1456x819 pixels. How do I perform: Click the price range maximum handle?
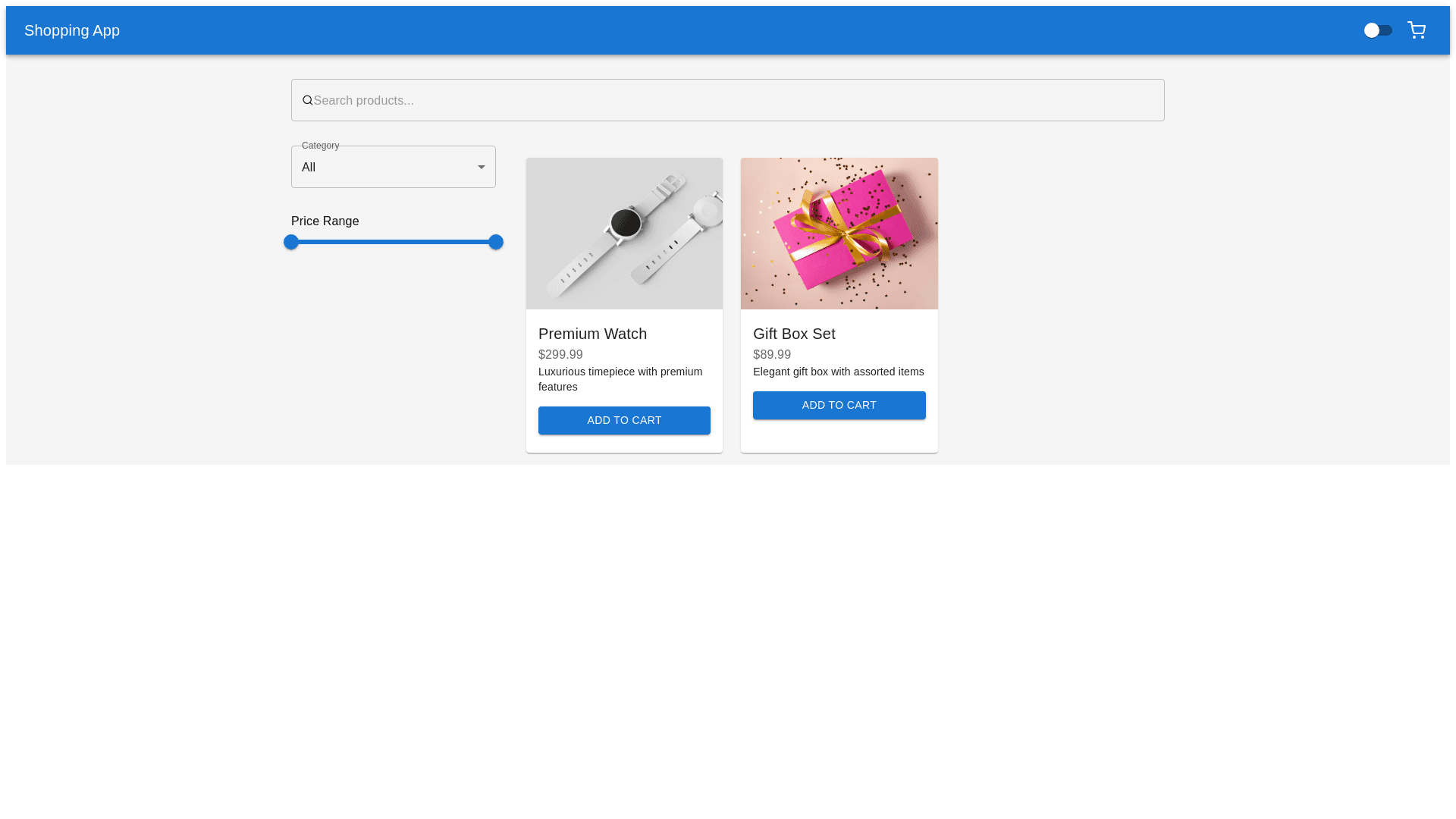496,242
